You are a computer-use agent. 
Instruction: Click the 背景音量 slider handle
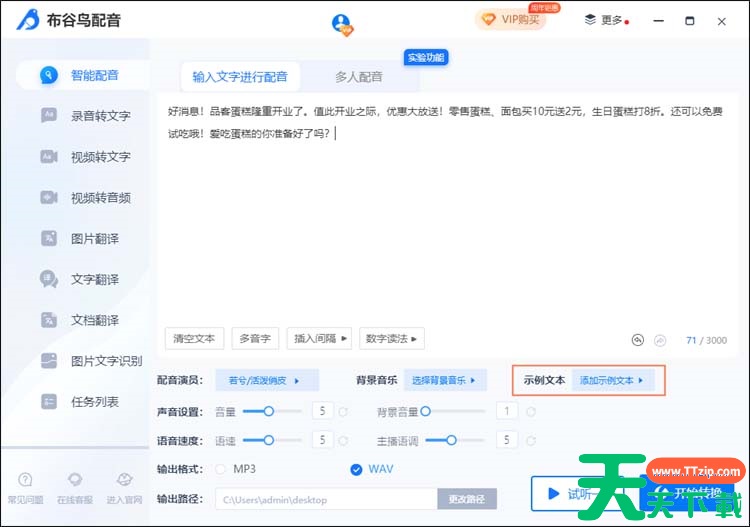[x=425, y=411]
